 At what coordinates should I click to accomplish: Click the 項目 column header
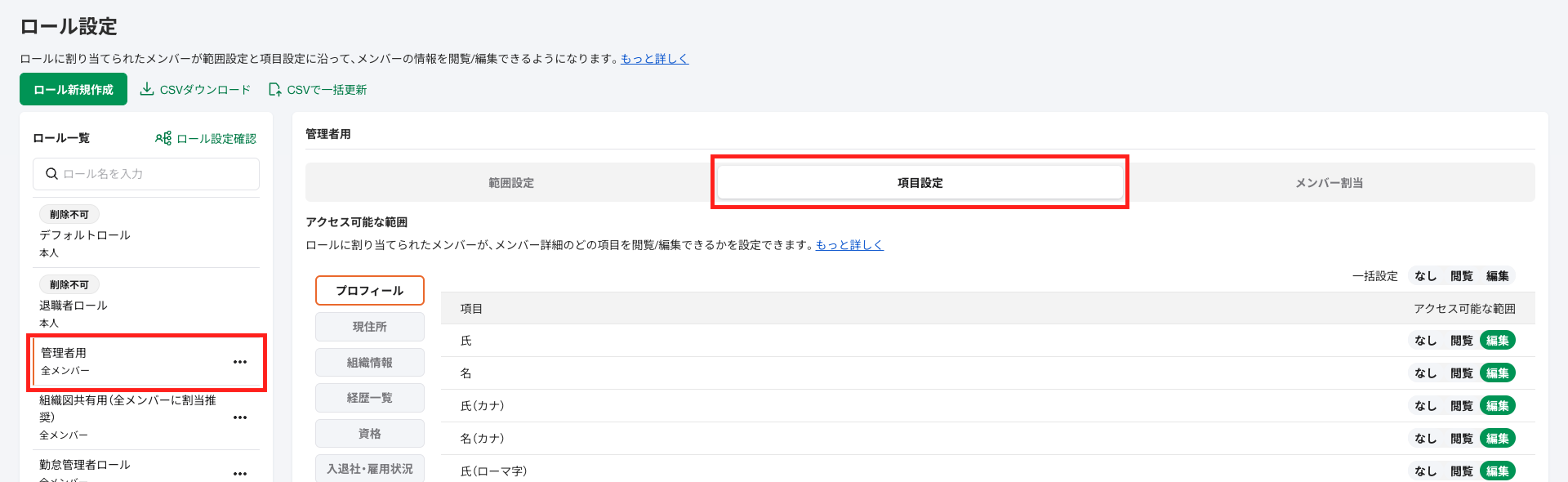coord(471,309)
